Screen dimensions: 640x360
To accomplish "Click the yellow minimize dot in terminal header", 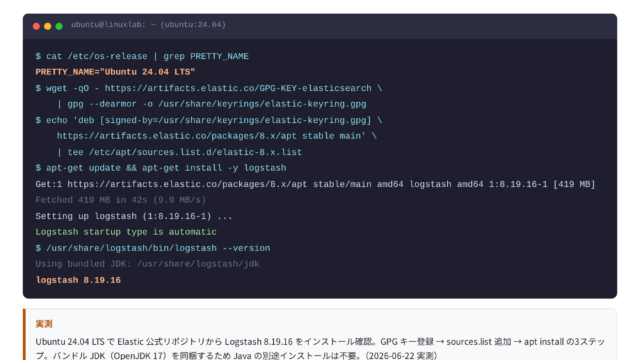I will click(x=48, y=26).
